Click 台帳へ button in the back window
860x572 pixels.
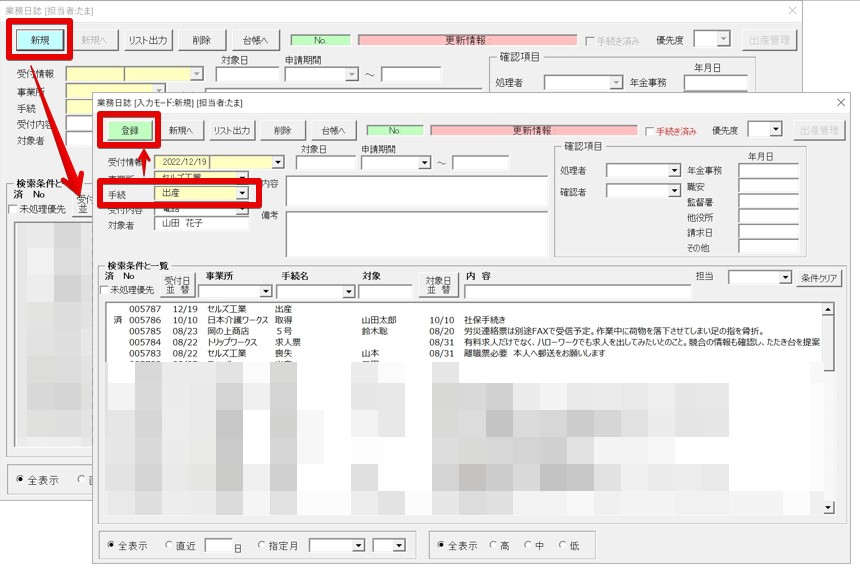[255, 40]
